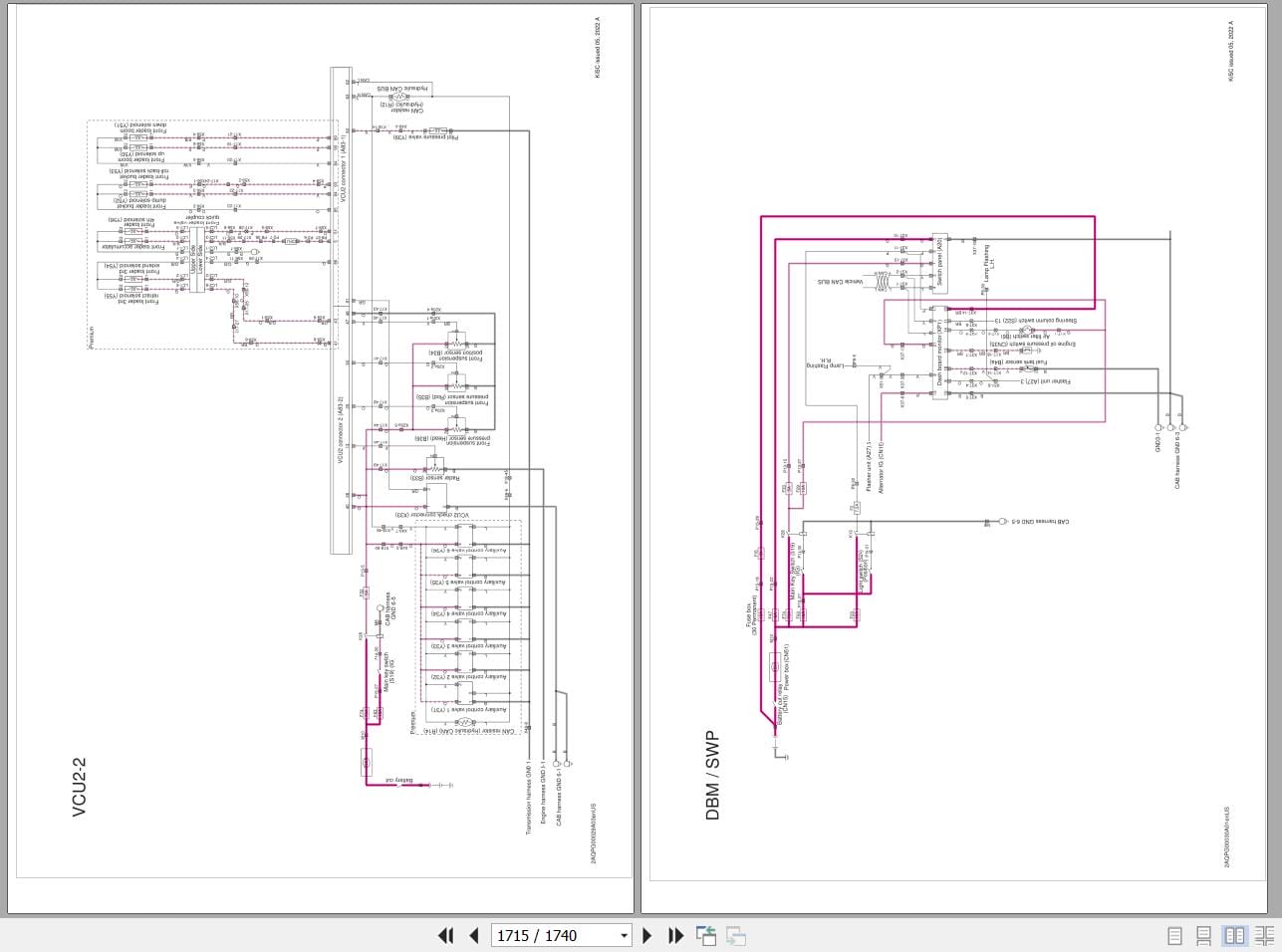Viewport: 1282px width, 952px height.
Task: Switch to single page view
Action: 1175,935
